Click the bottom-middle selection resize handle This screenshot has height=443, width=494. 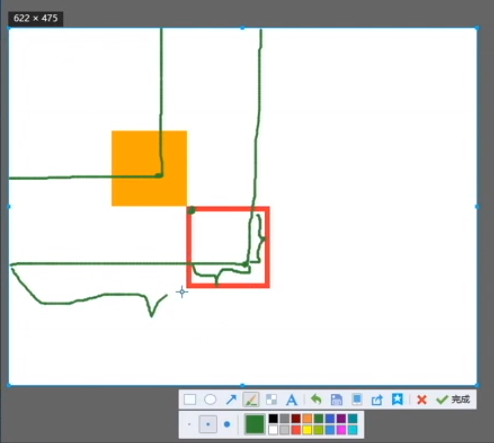tap(243, 385)
